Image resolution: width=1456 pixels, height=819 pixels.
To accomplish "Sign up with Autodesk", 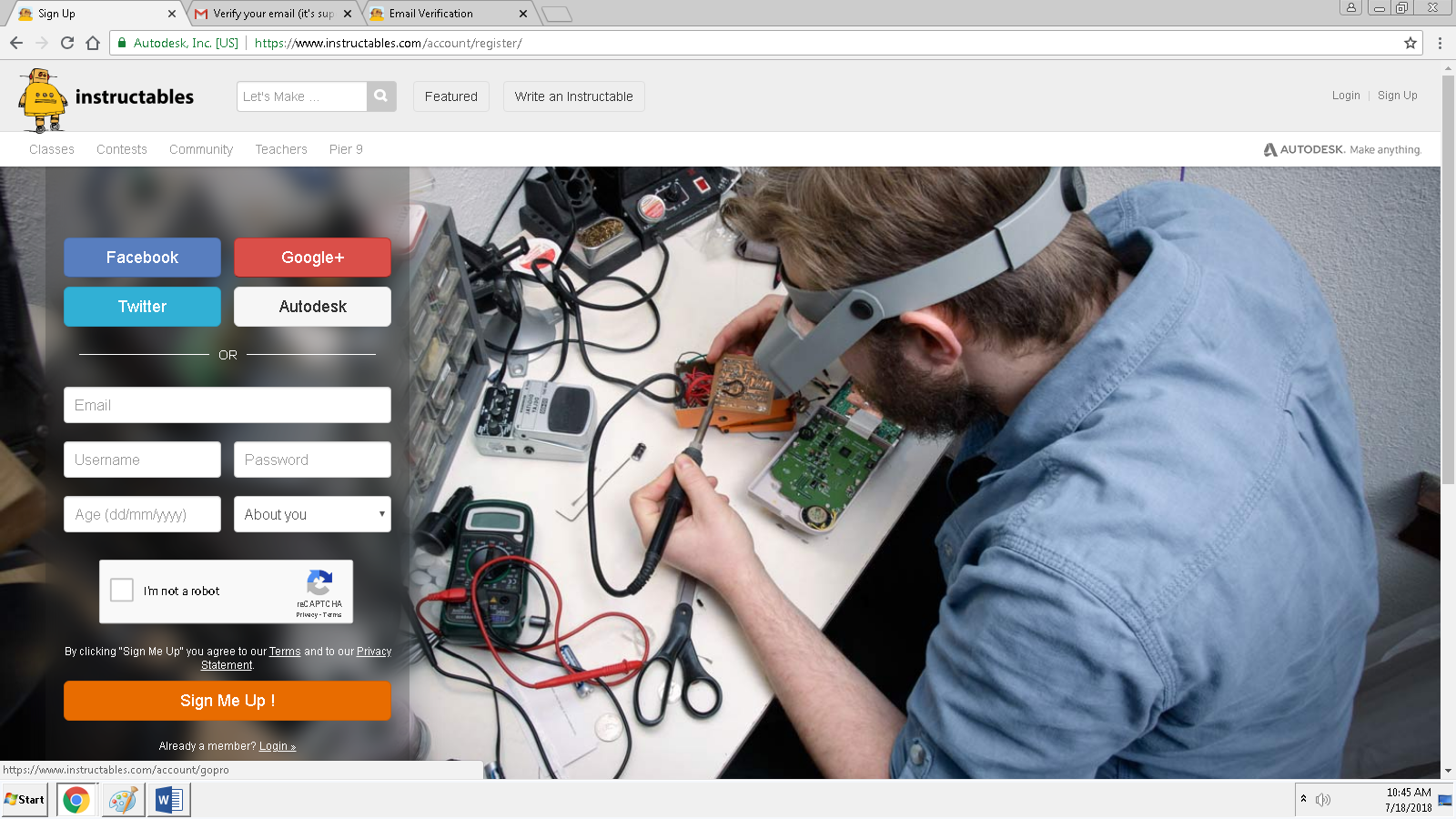I will click(x=312, y=307).
